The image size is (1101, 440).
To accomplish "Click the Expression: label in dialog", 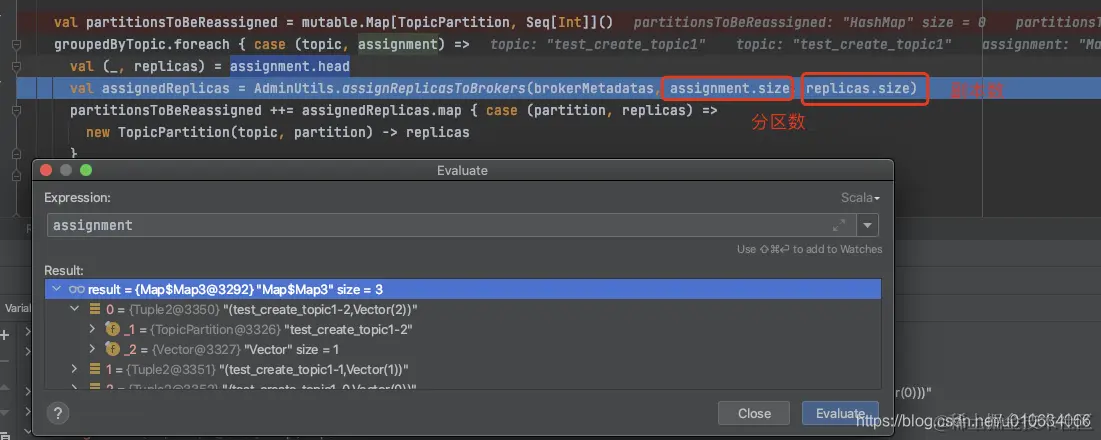I will click(77, 198).
